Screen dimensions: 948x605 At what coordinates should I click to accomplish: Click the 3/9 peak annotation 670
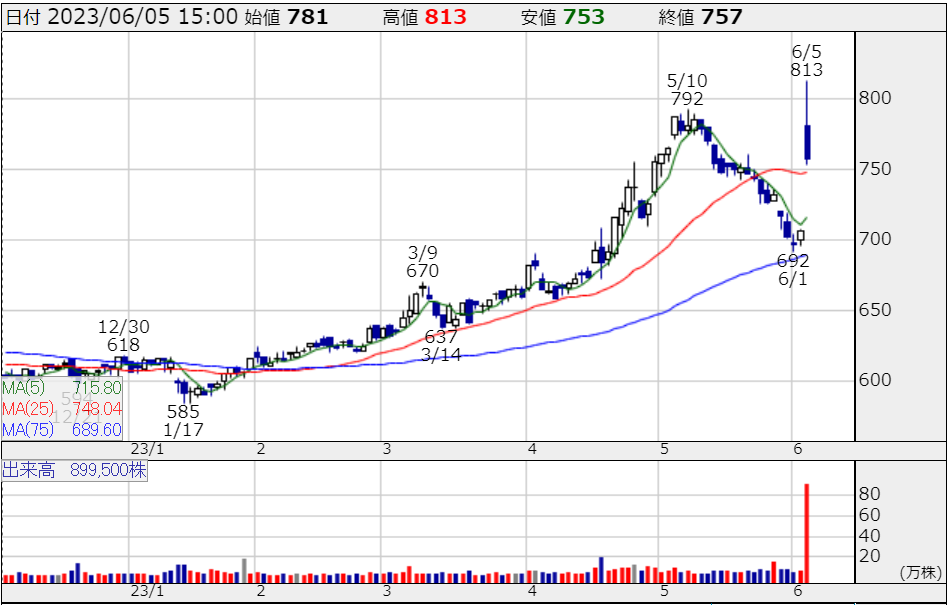(424, 271)
